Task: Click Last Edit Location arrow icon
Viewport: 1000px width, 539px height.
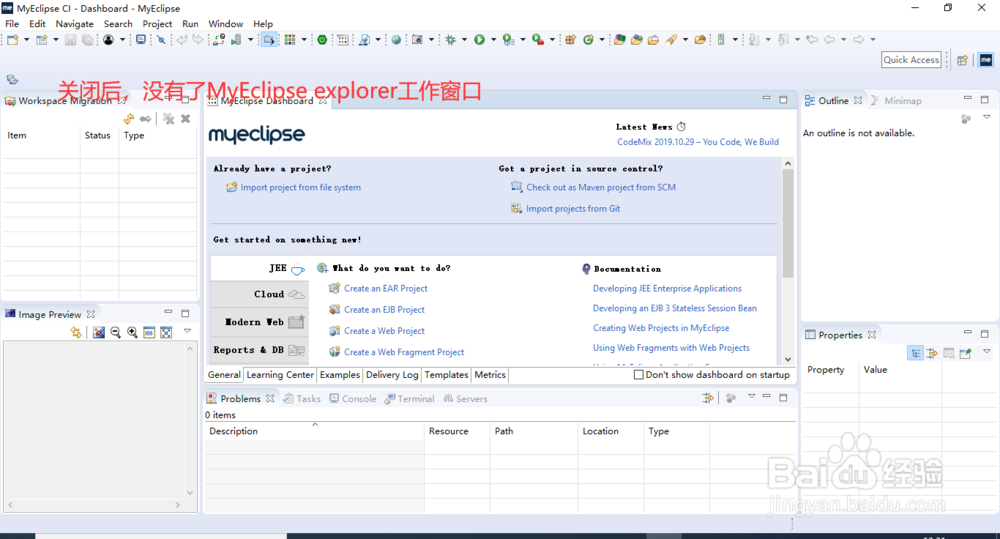Action: pyautogui.click(x=812, y=40)
